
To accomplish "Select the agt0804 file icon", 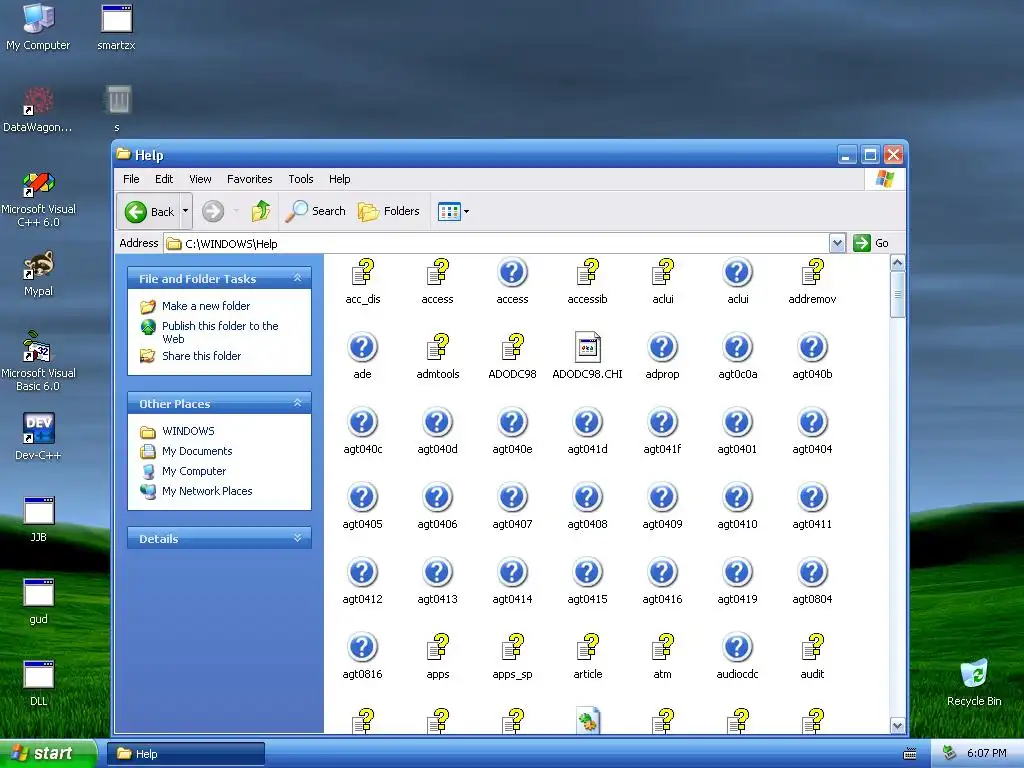I will [812, 573].
